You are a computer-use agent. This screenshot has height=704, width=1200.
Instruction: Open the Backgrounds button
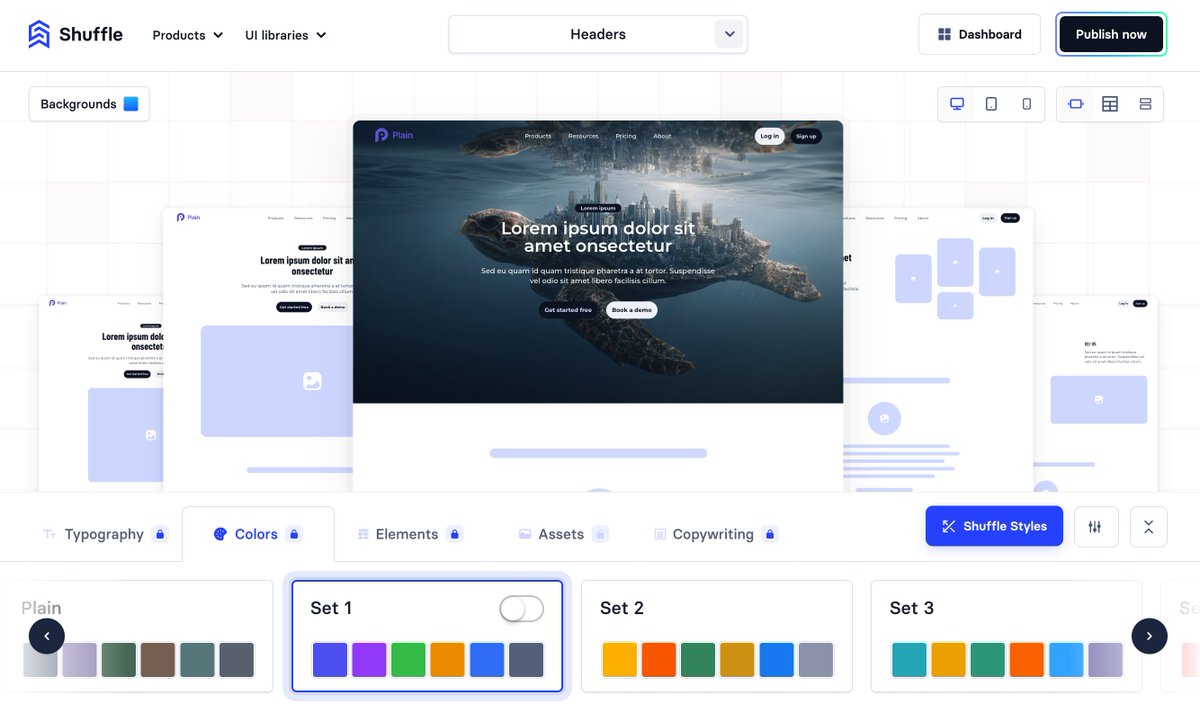click(89, 104)
